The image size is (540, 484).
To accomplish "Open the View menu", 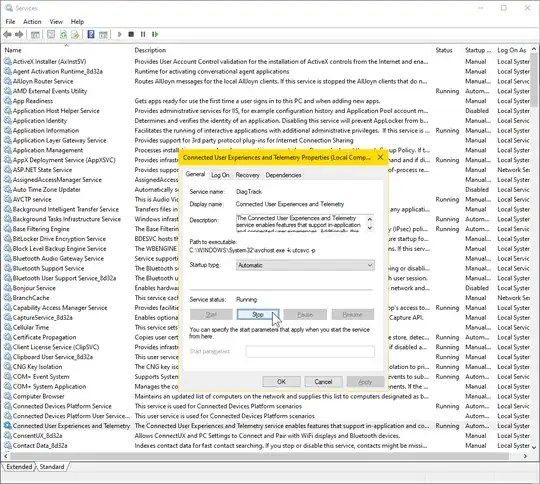I will pos(56,22).
